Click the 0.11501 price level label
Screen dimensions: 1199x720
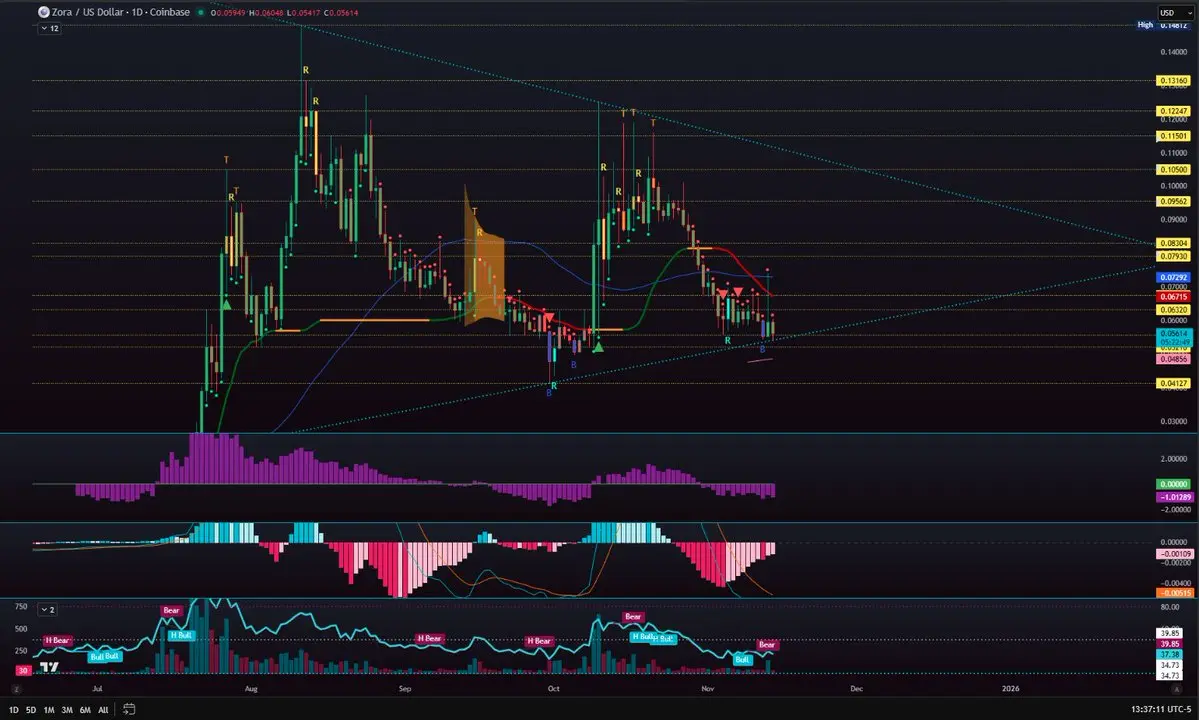click(x=1173, y=136)
